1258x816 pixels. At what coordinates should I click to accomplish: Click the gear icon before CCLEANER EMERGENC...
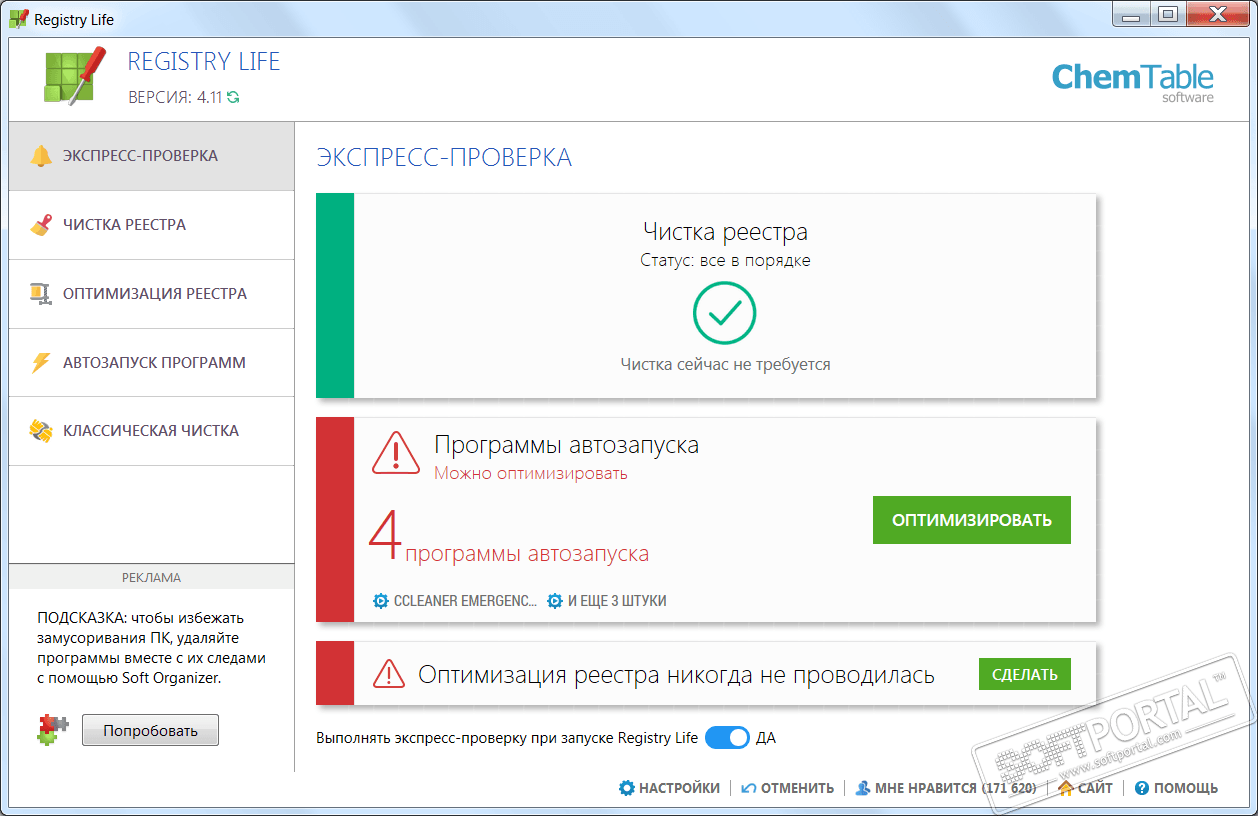tap(380, 601)
